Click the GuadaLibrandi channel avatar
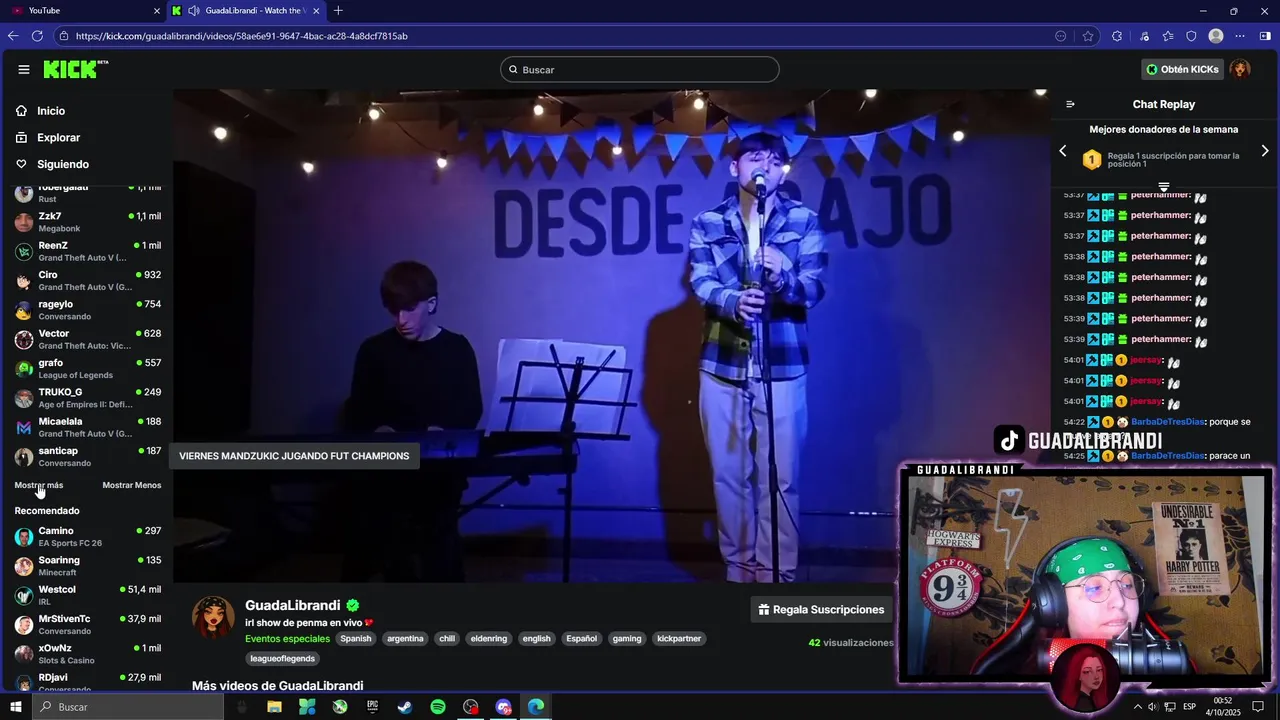The width and height of the screenshot is (1280, 720). pos(213,618)
